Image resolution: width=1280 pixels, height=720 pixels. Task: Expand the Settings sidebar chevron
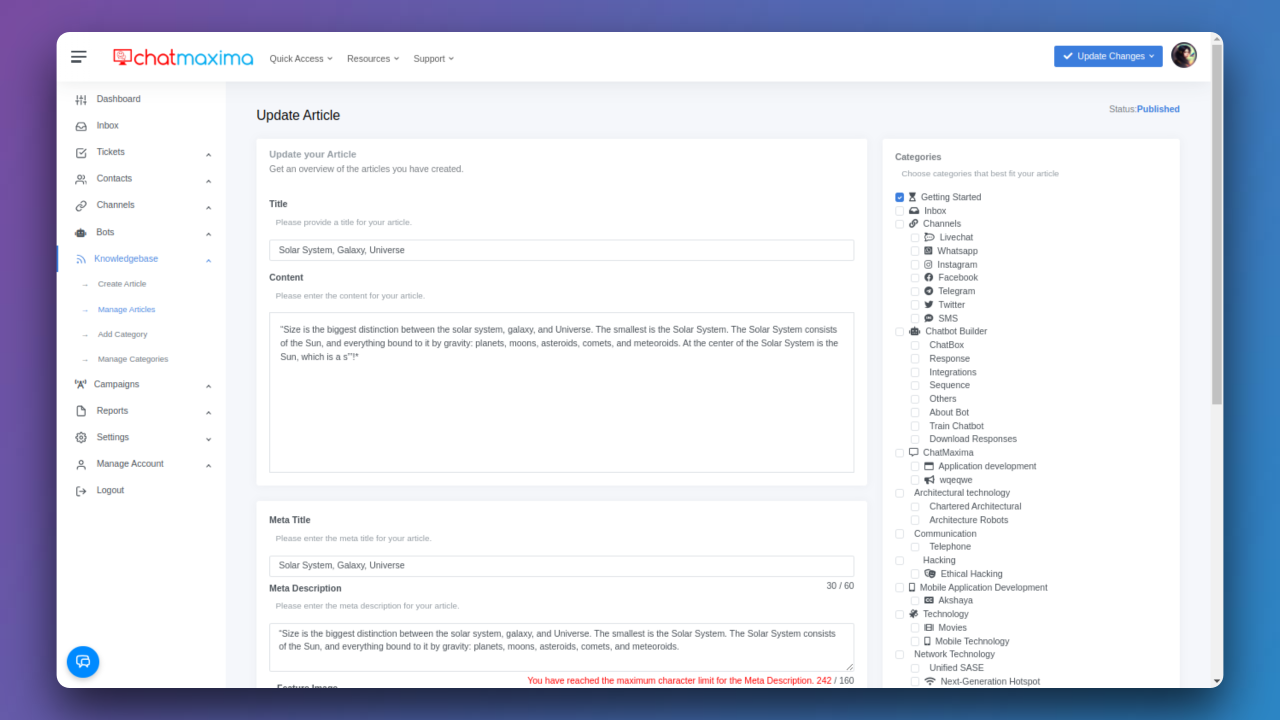(208, 439)
